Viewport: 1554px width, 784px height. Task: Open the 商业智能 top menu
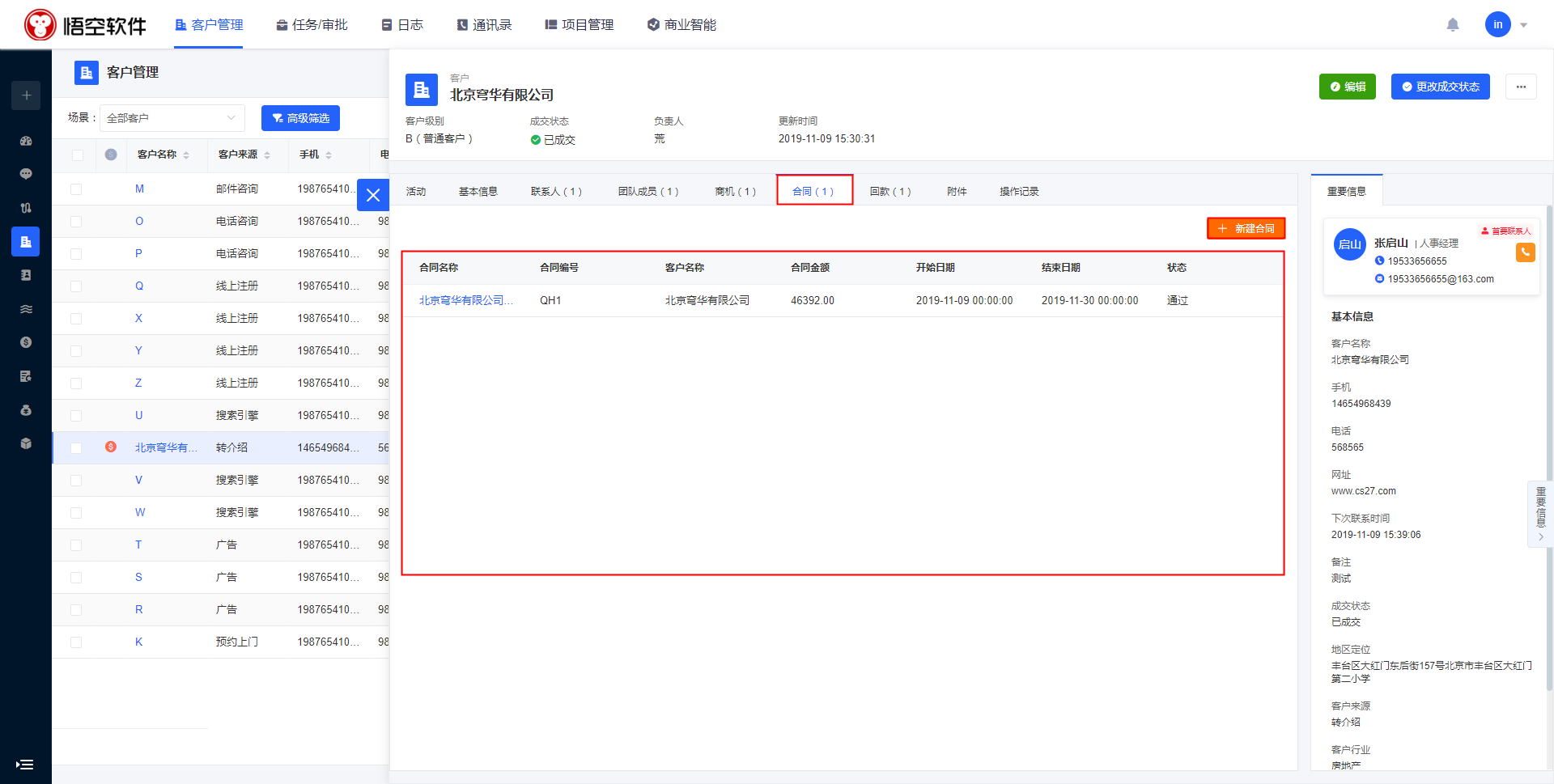pyautogui.click(x=681, y=25)
